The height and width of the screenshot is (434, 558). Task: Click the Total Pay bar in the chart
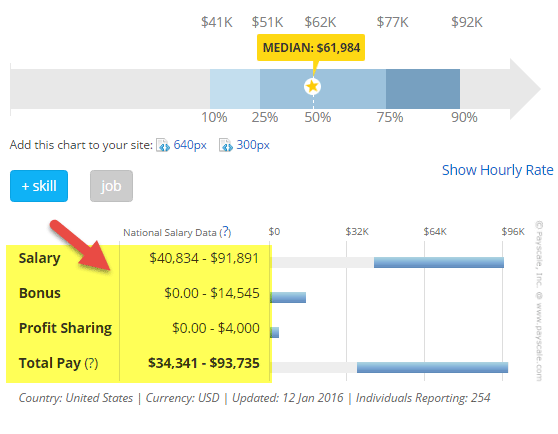(432, 367)
